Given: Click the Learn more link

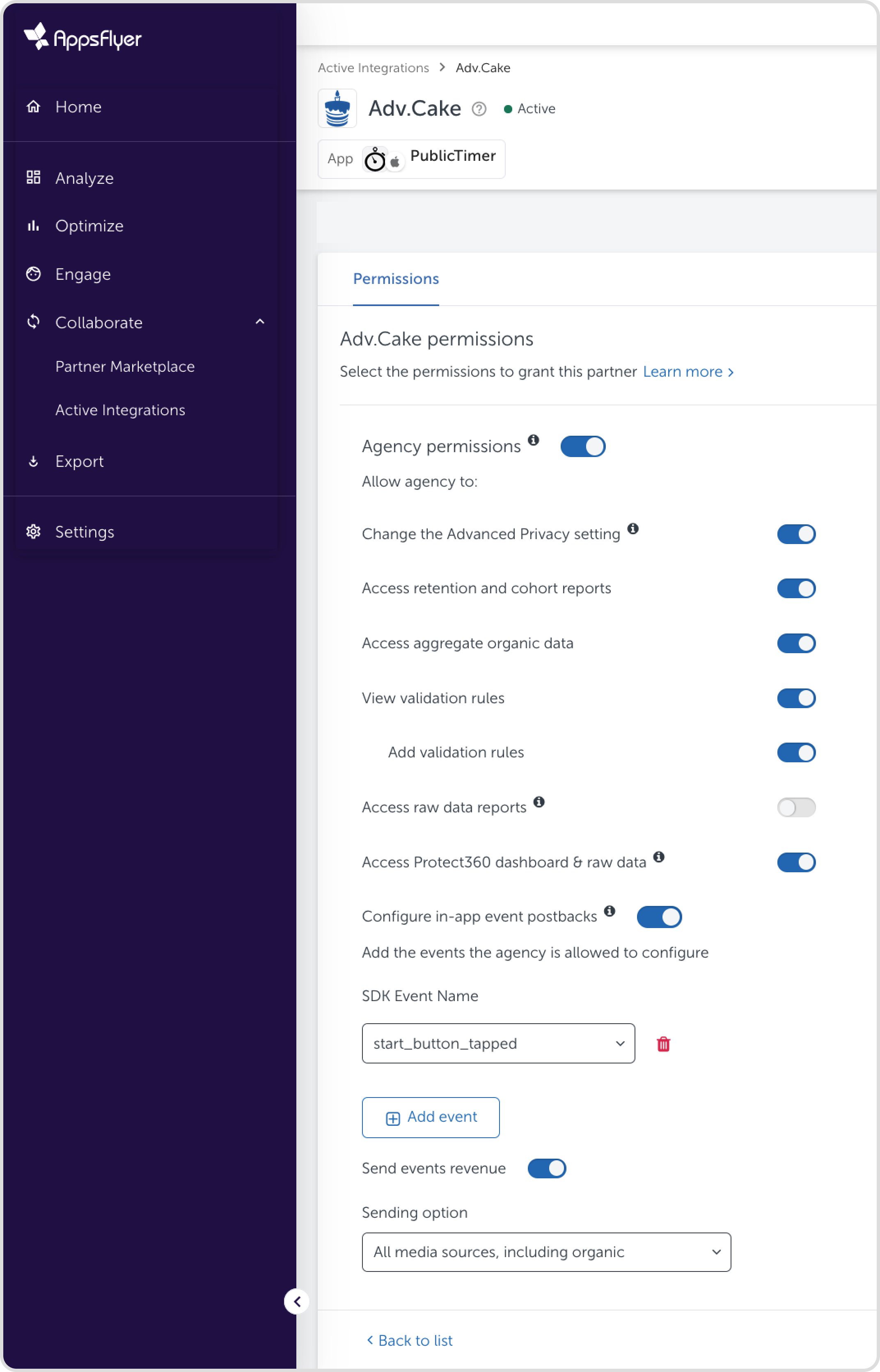Looking at the screenshot, I should point(689,372).
